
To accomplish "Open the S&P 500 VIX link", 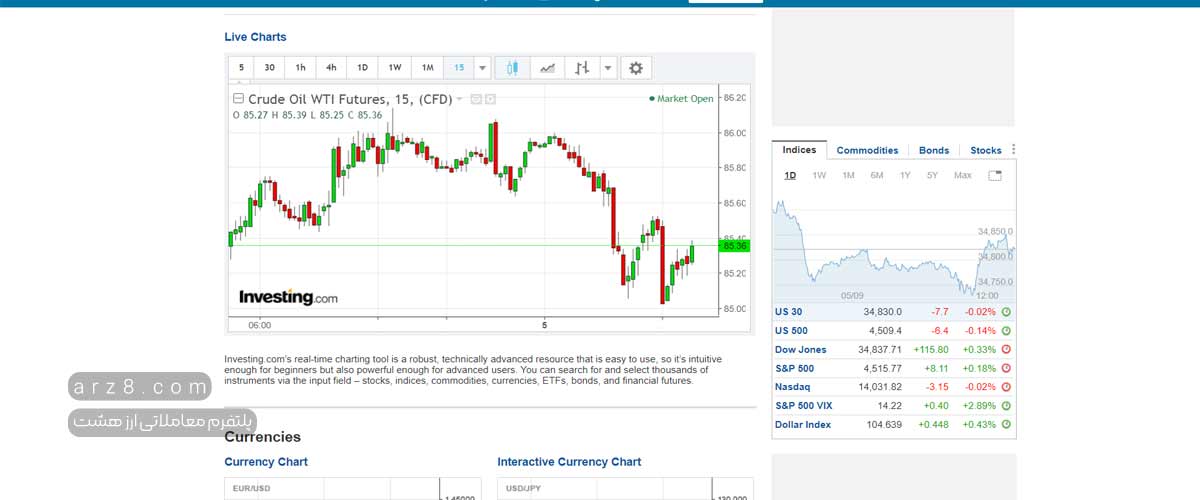I will point(803,406).
